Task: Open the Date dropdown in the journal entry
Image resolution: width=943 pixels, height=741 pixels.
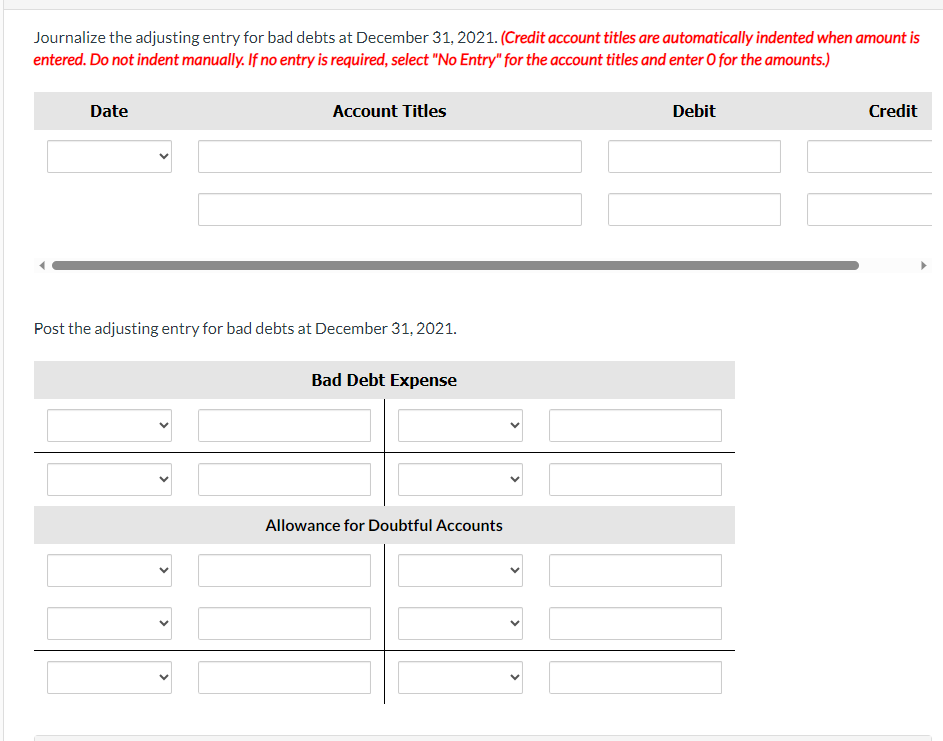Action: click(x=109, y=155)
